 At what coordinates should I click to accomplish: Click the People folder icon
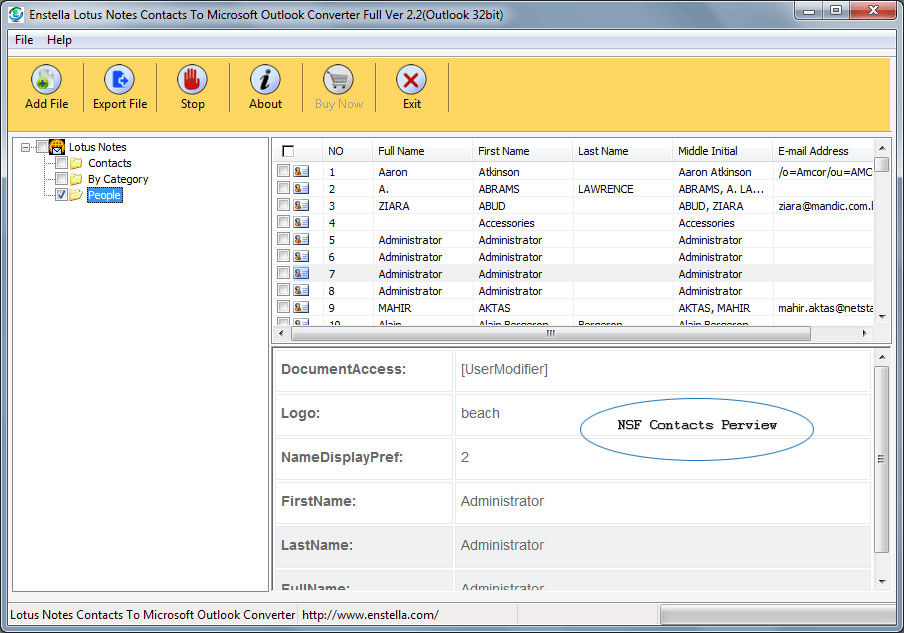[x=76, y=195]
